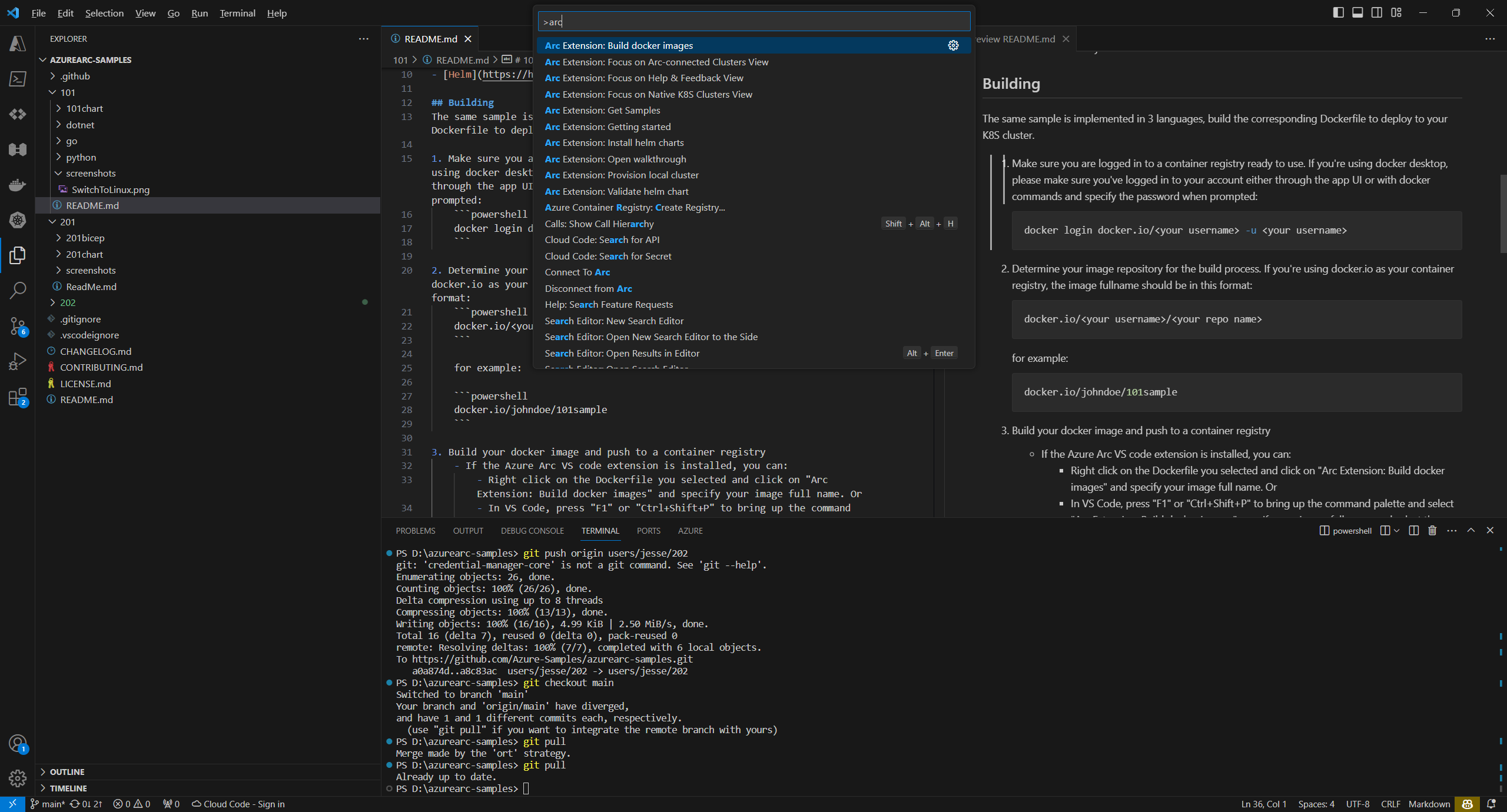Screen dimensions: 1507x812
Task: Open the Docker view in activity bar
Action: pos(17,185)
